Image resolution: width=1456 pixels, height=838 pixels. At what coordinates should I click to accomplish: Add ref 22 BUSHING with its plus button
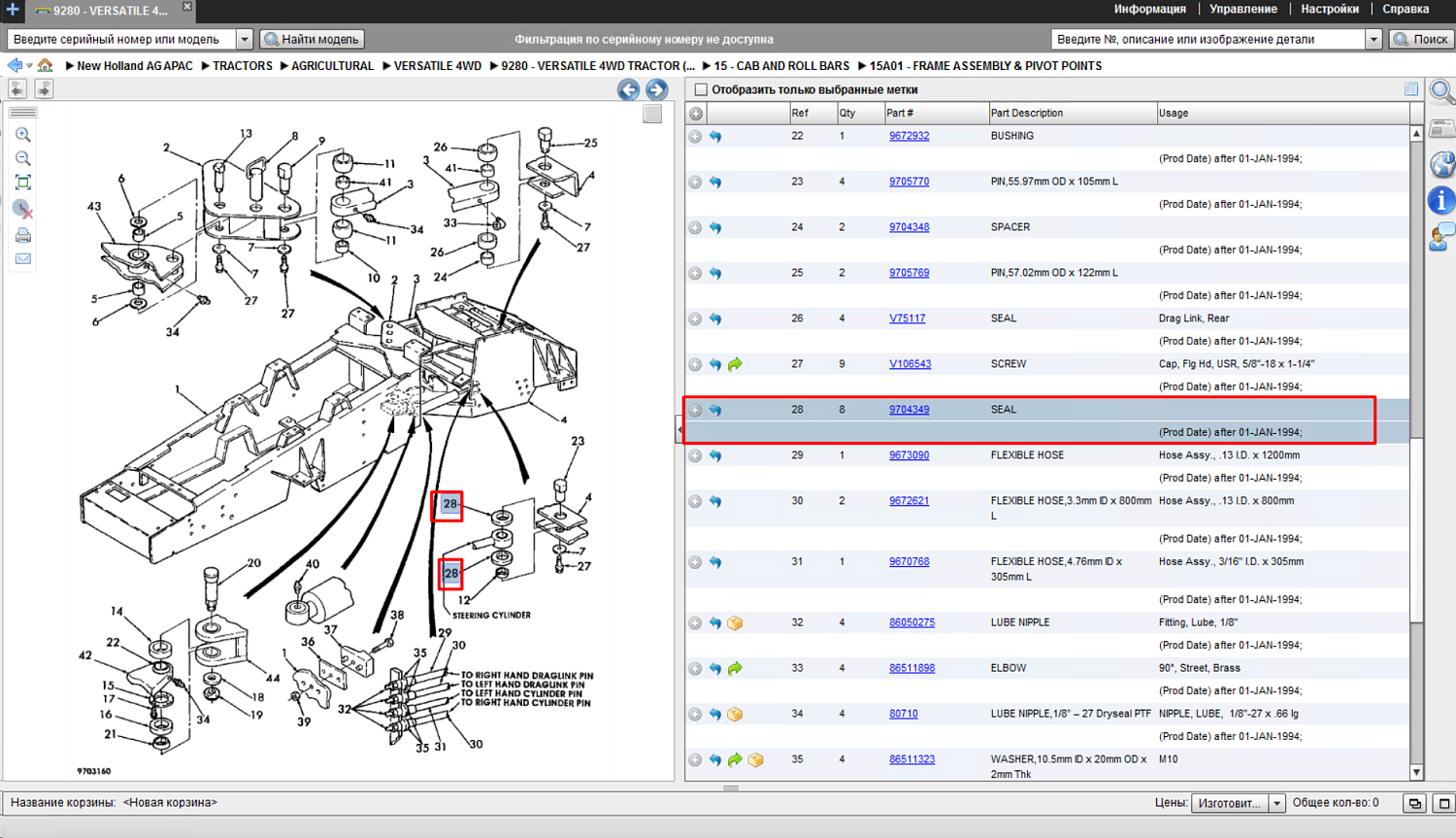point(695,137)
